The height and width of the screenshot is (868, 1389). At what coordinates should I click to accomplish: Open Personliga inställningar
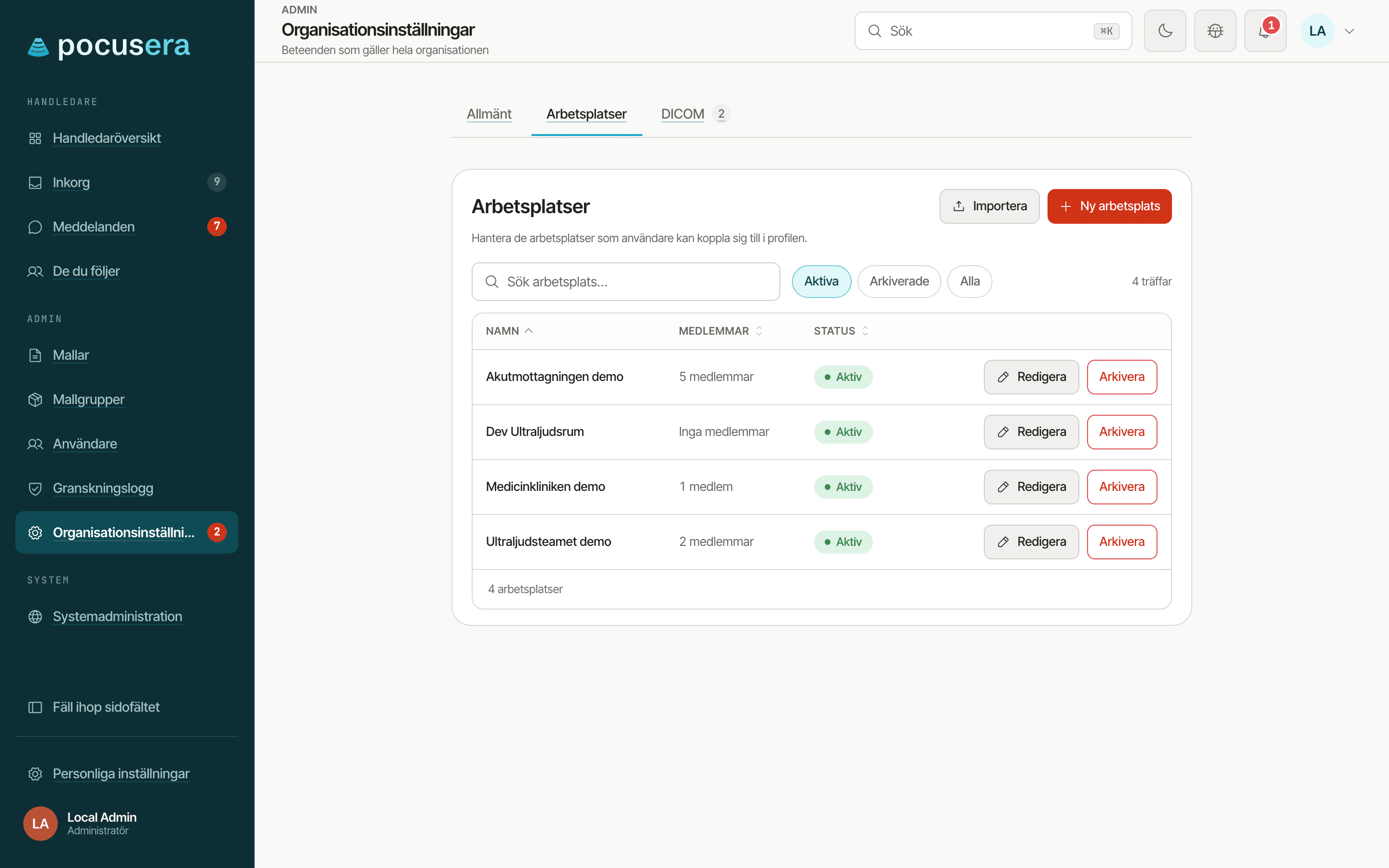click(127, 773)
